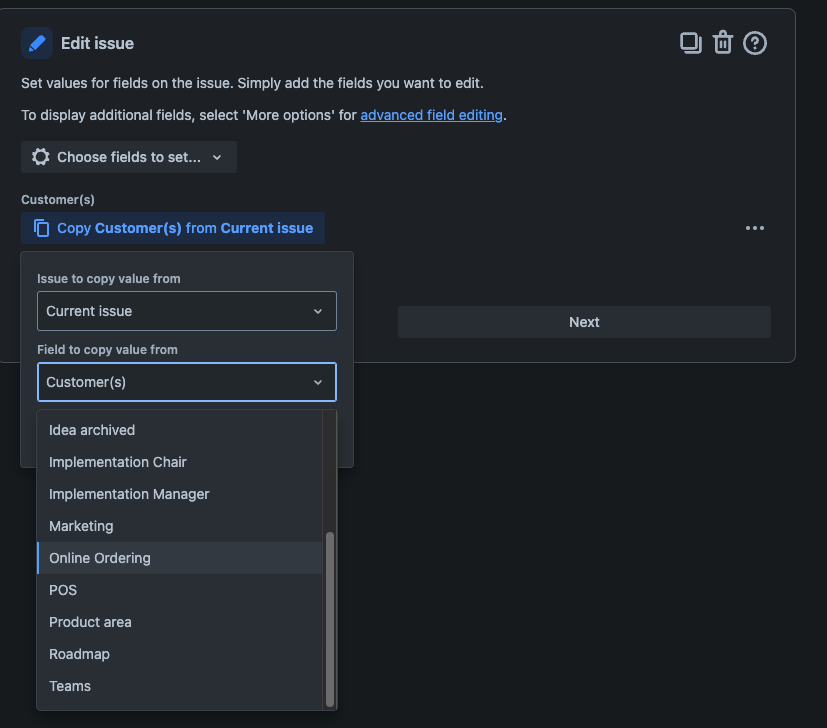Open the advanced field editing link
Image resolution: width=827 pixels, height=728 pixels.
[431, 115]
